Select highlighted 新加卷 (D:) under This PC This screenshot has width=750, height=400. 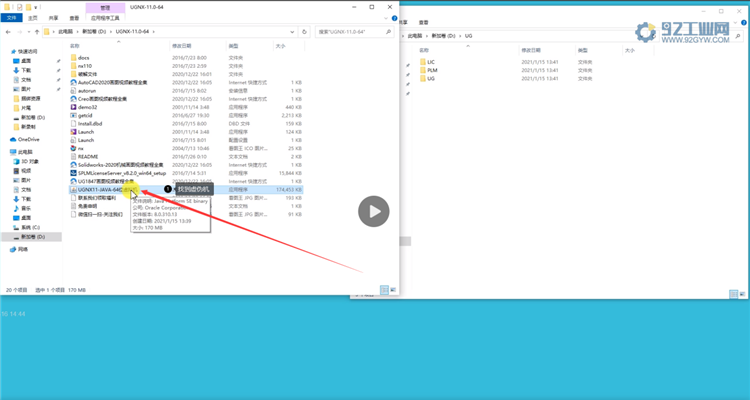(31, 237)
